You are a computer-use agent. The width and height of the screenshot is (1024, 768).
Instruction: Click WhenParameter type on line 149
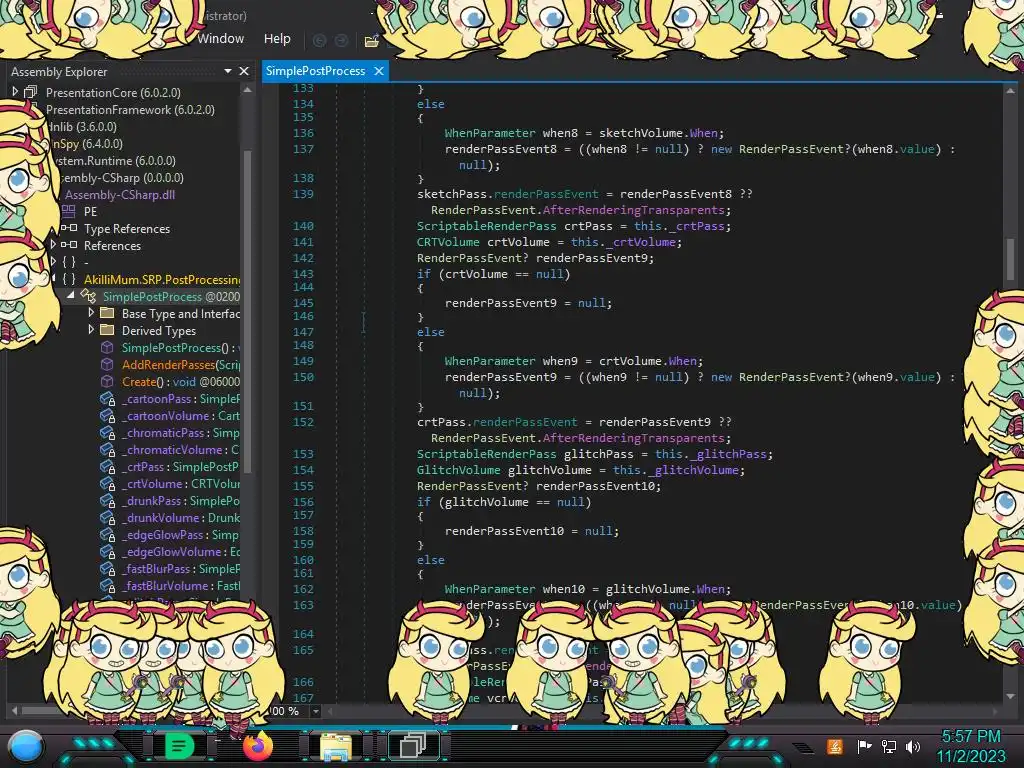tap(490, 360)
